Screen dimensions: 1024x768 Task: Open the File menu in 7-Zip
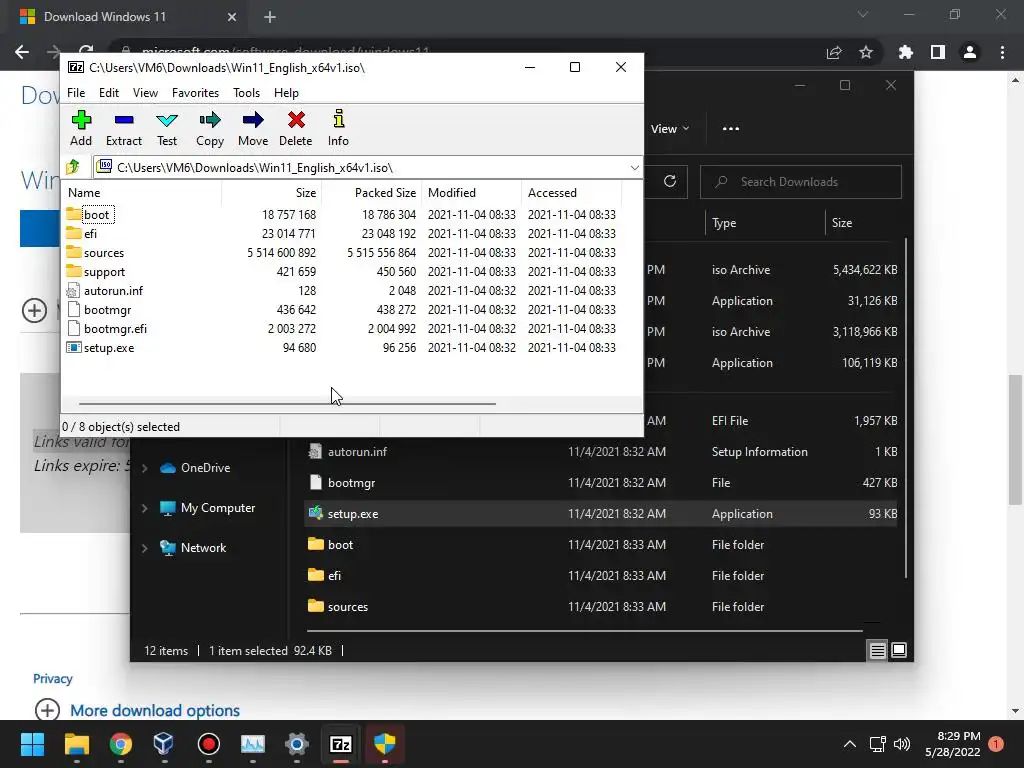point(76,93)
